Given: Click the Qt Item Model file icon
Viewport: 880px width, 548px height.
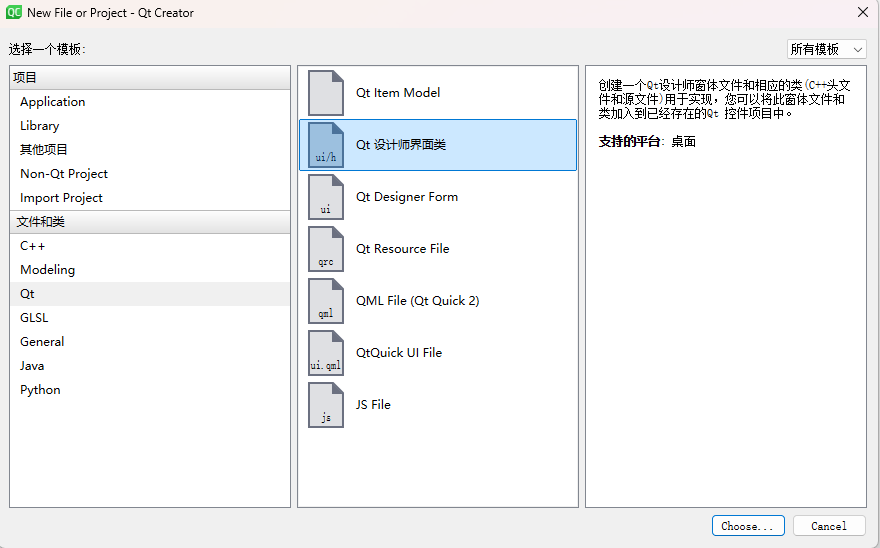Looking at the screenshot, I should 326,93.
